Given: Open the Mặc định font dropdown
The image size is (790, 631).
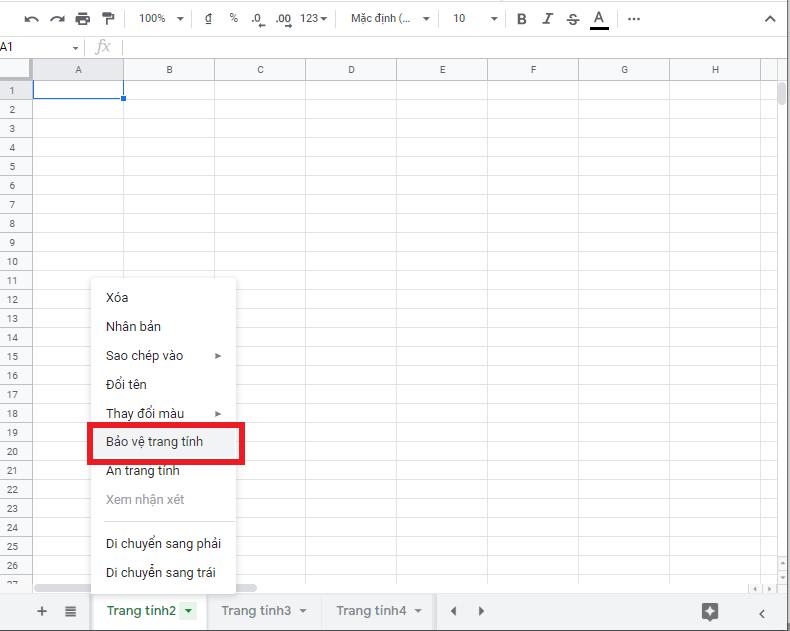Looking at the screenshot, I should tap(390, 19).
